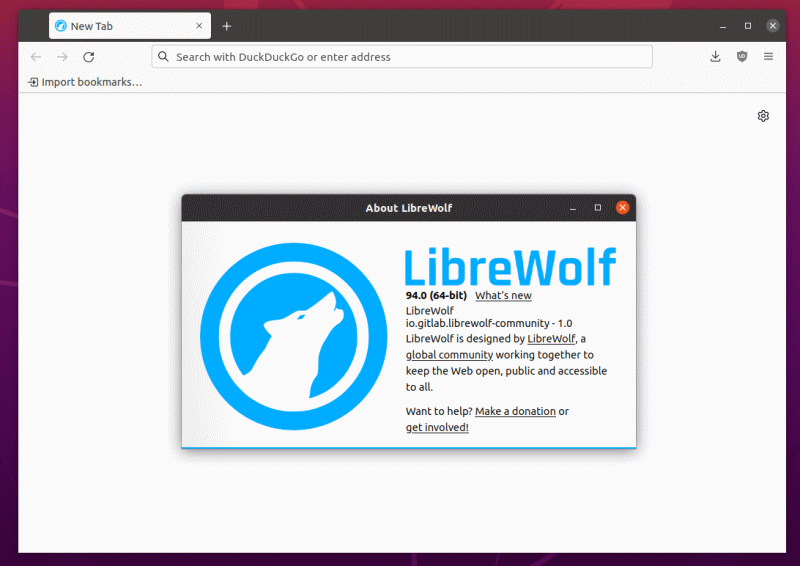Click Import bookmarks in bookmarks bar
The image size is (800, 566).
tap(85, 82)
